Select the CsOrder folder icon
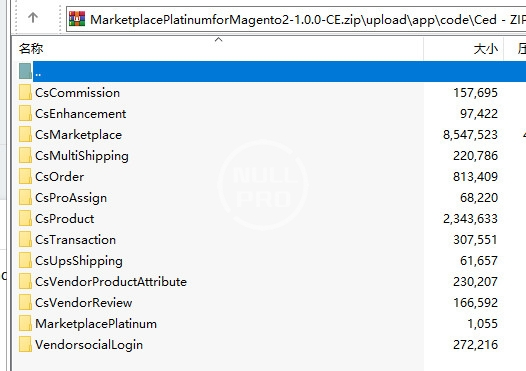Screen dimensions: 526x371 point(25,176)
